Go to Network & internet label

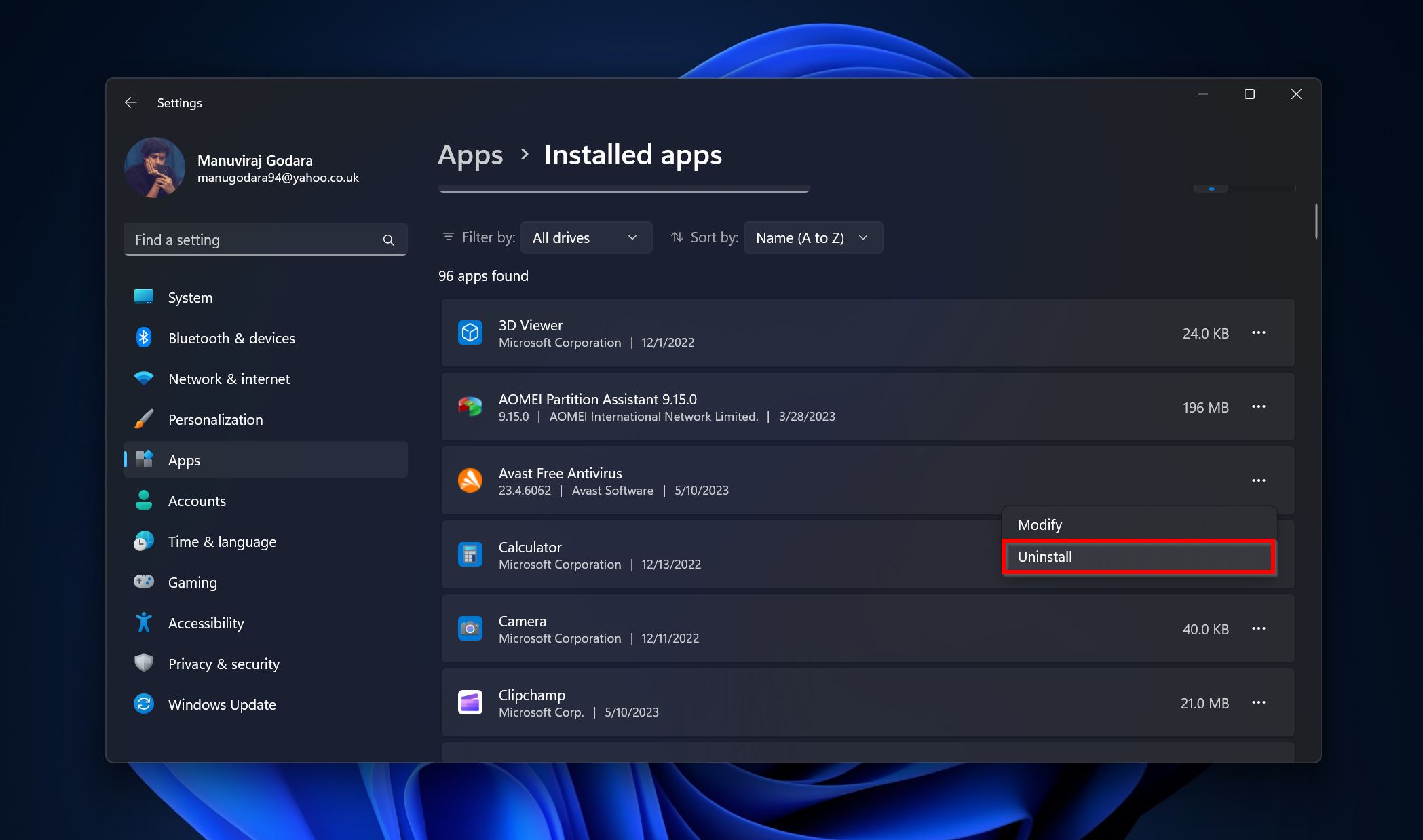(229, 379)
